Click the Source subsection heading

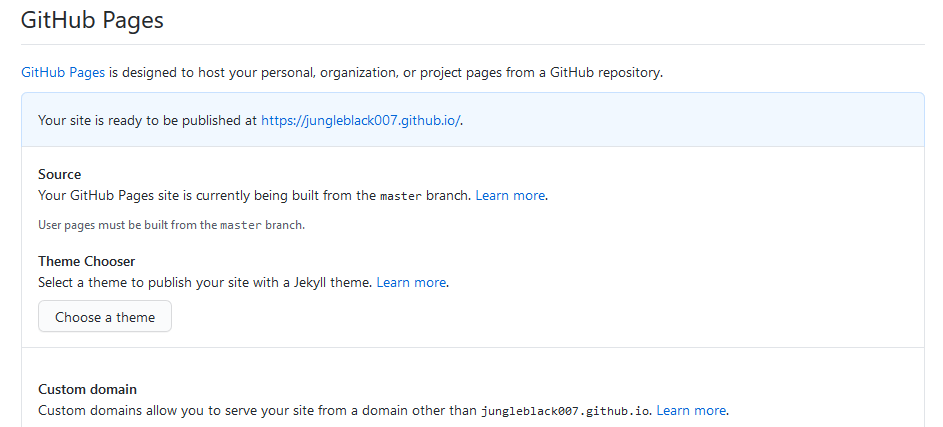tap(60, 174)
